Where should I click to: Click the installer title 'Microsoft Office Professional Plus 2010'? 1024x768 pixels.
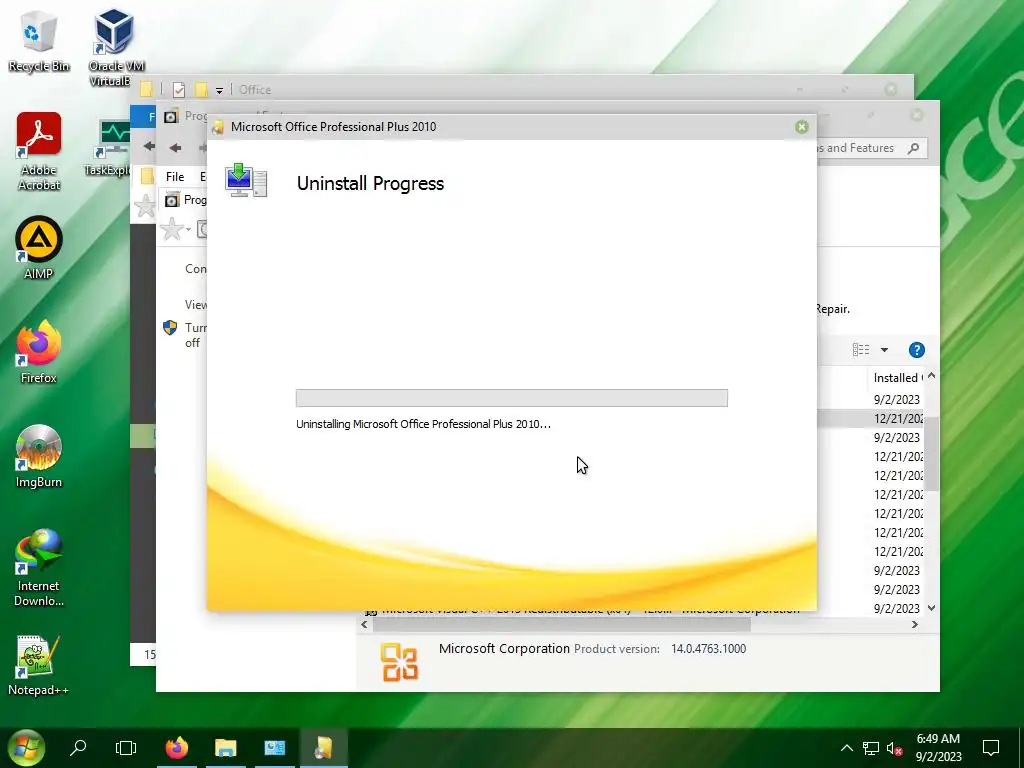333,127
